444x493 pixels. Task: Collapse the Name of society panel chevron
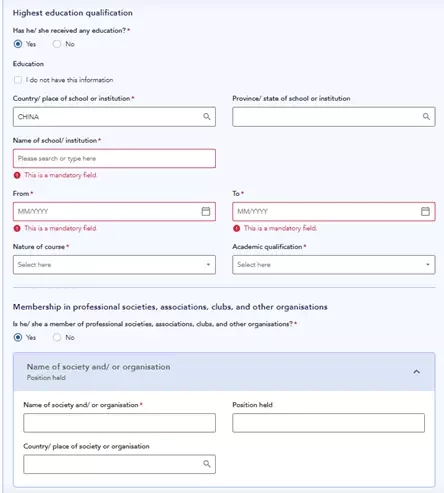click(417, 371)
